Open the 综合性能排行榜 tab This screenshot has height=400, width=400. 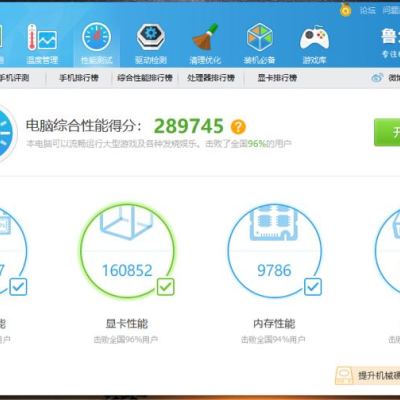point(145,78)
